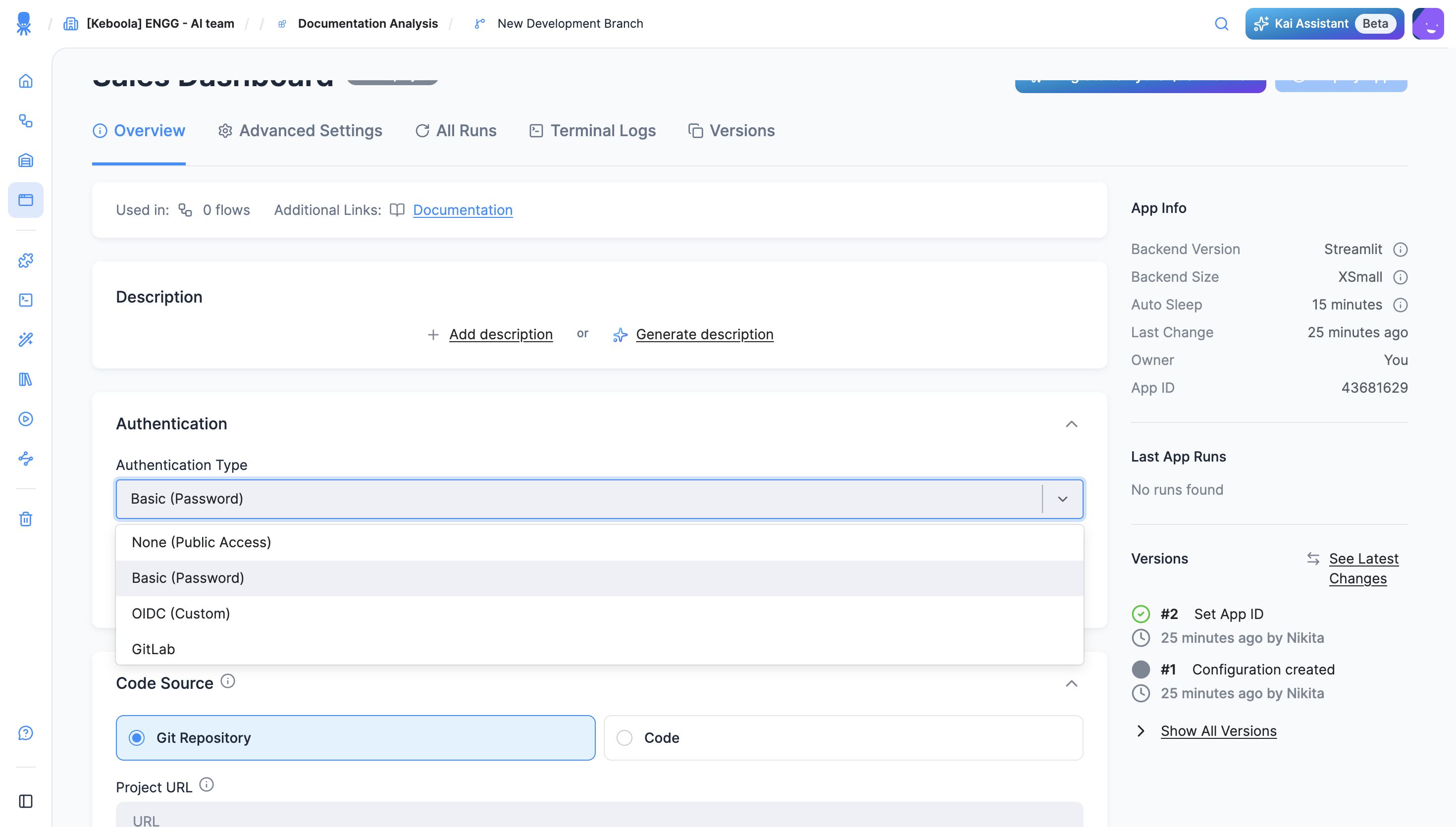Show the Code Source info icon

tap(228, 681)
